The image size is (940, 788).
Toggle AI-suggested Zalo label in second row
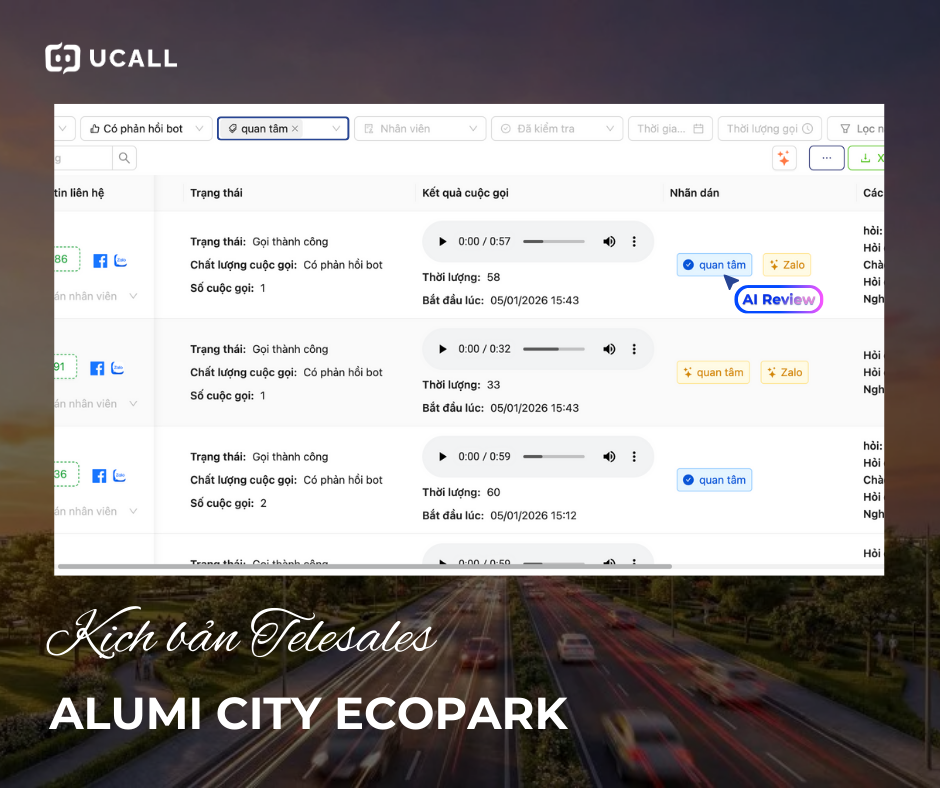point(784,372)
